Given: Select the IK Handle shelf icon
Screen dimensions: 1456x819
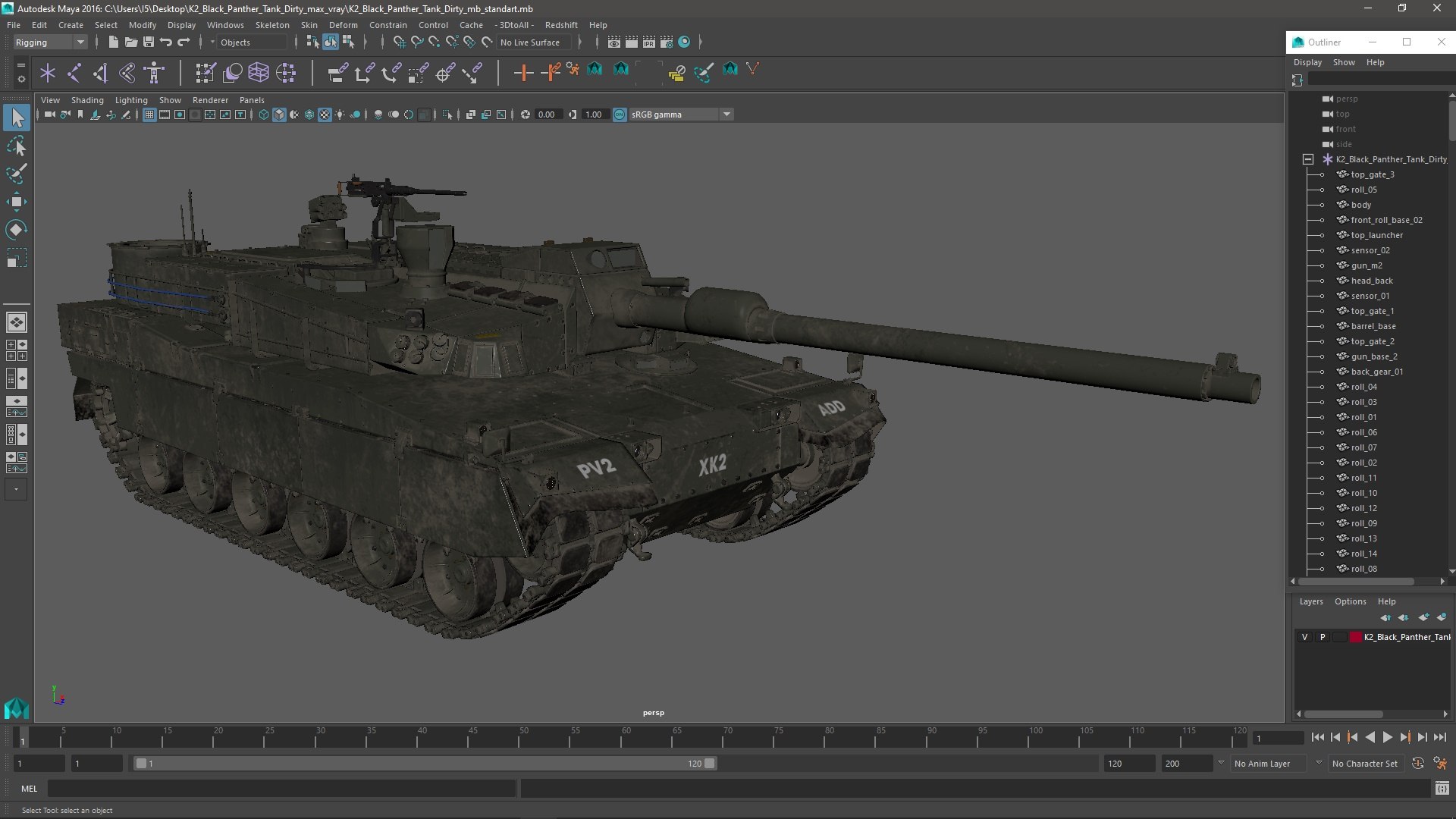Looking at the screenshot, I should click(x=101, y=73).
